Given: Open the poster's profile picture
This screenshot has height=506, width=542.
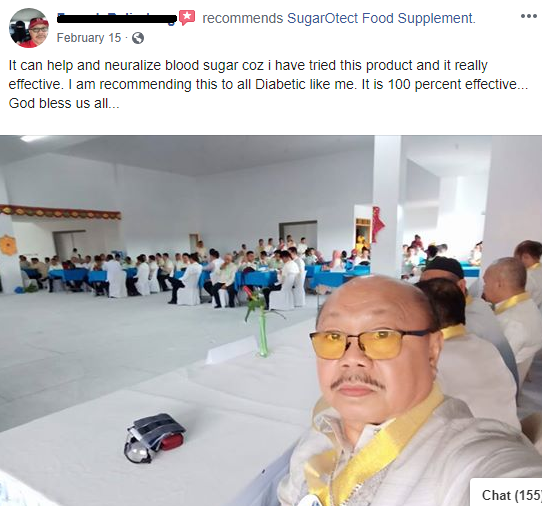Looking at the screenshot, I should coord(29,28).
